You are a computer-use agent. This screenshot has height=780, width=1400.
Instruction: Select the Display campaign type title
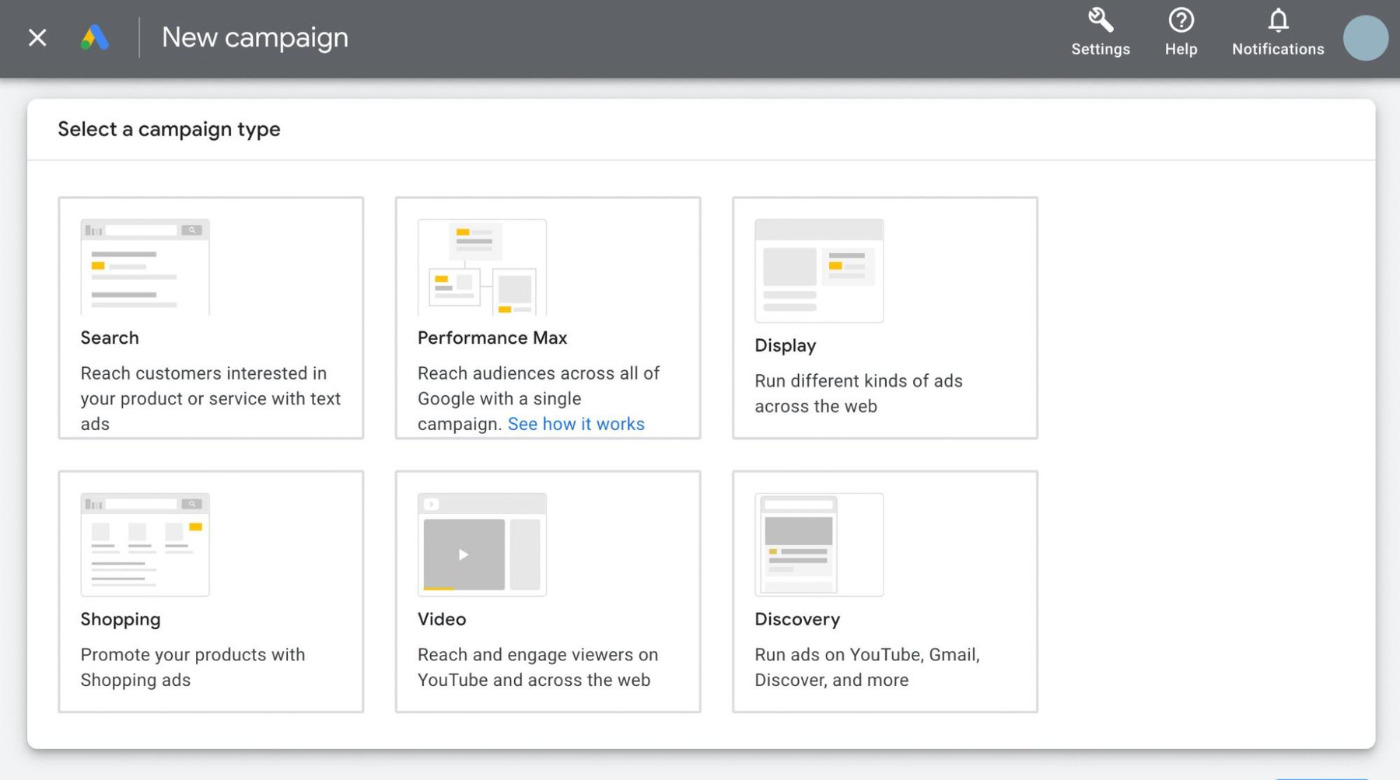(x=785, y=346)
